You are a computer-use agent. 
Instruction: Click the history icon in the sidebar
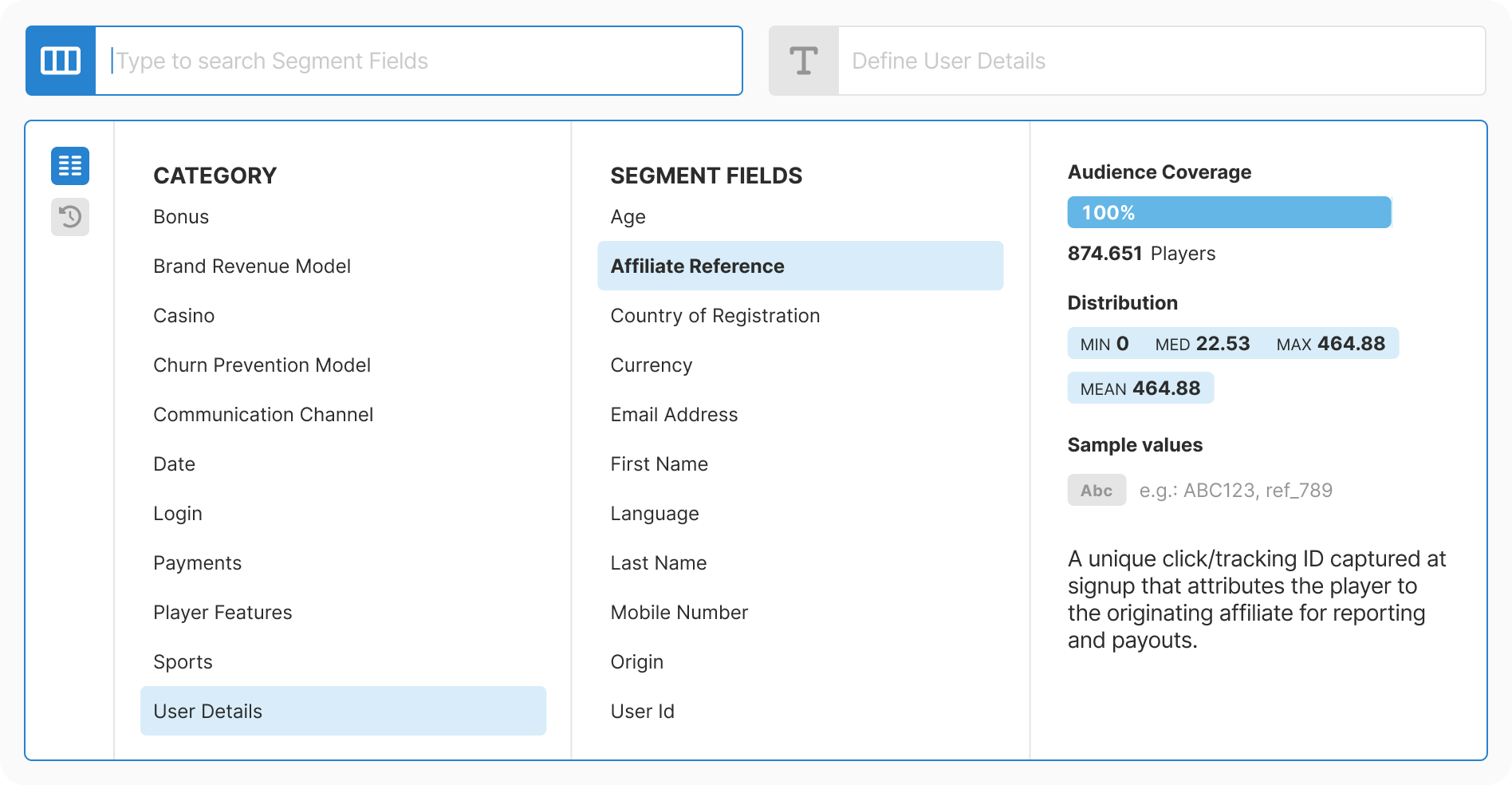pos(70,217)
